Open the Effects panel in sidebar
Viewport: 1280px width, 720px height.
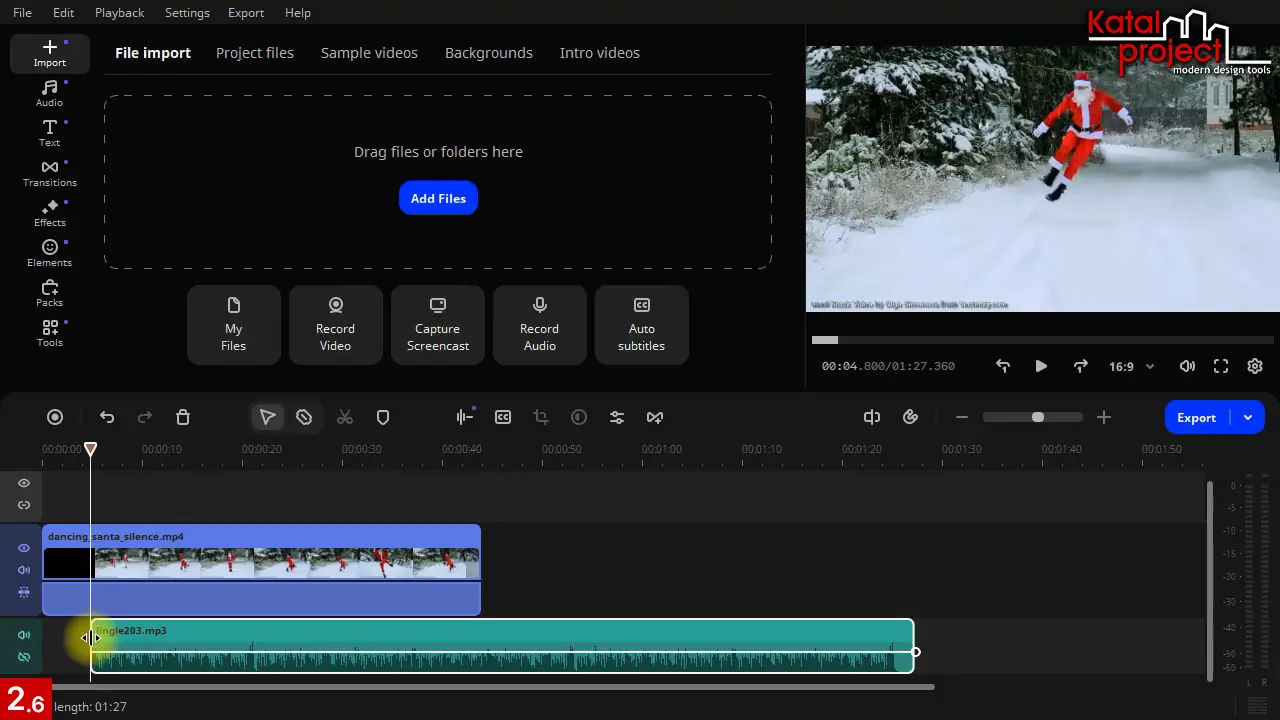(x=49, y=213)
